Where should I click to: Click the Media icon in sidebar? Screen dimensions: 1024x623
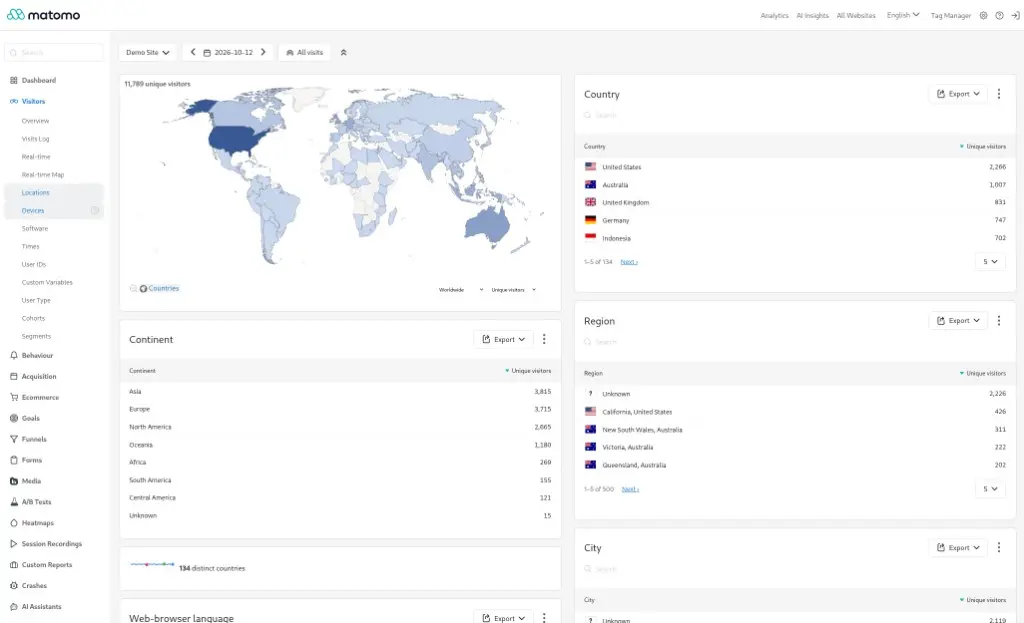(14, 481)
